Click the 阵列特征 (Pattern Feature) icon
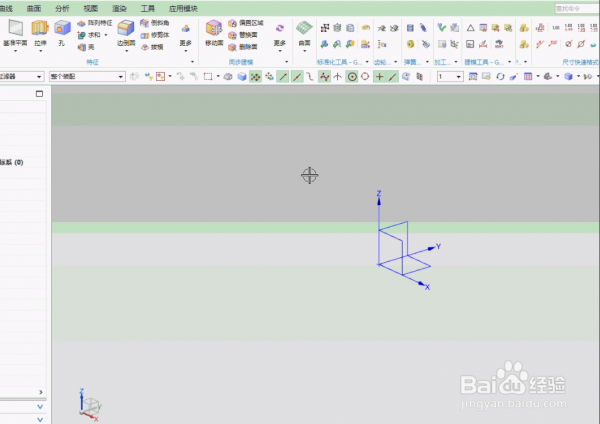The image size is (600, 424). coord(96,22)
